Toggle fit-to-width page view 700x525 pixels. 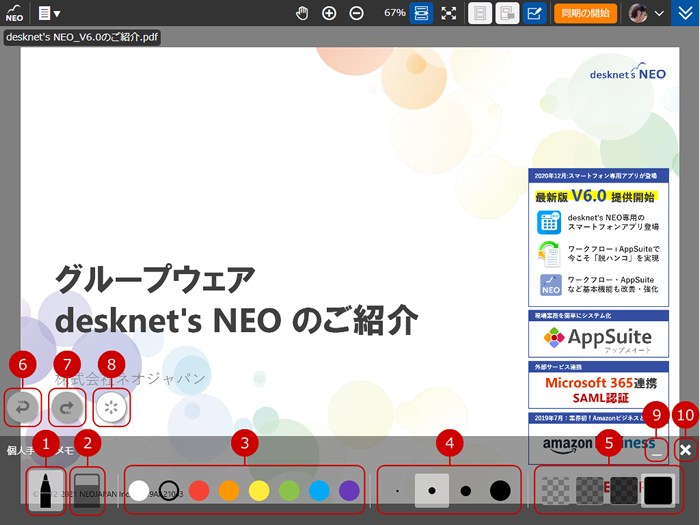pyautogui.click(x=421, y=13)
